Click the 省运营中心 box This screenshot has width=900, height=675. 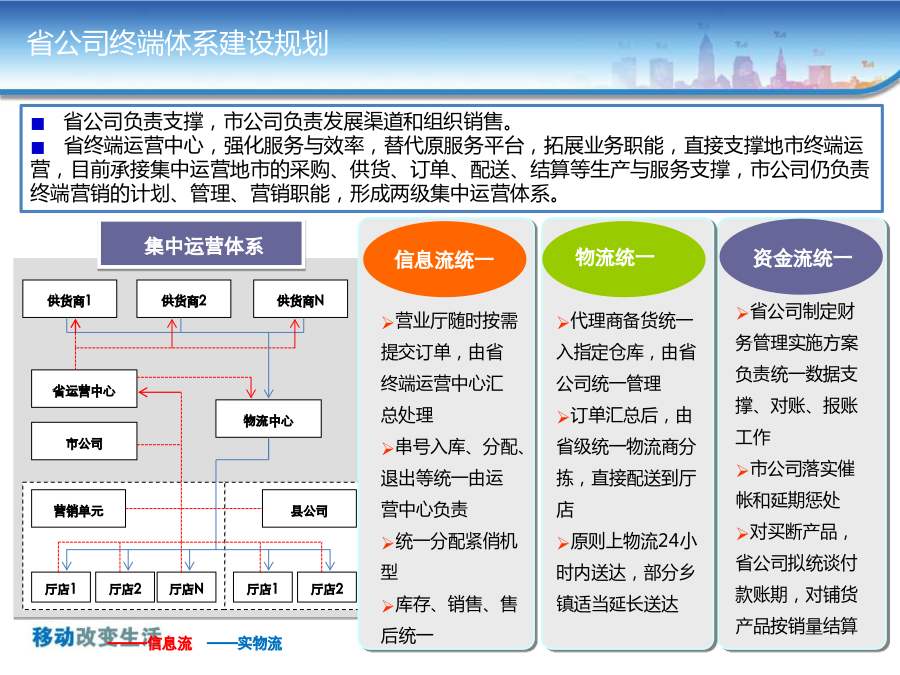pyautogui.click(x=84, y=389)
